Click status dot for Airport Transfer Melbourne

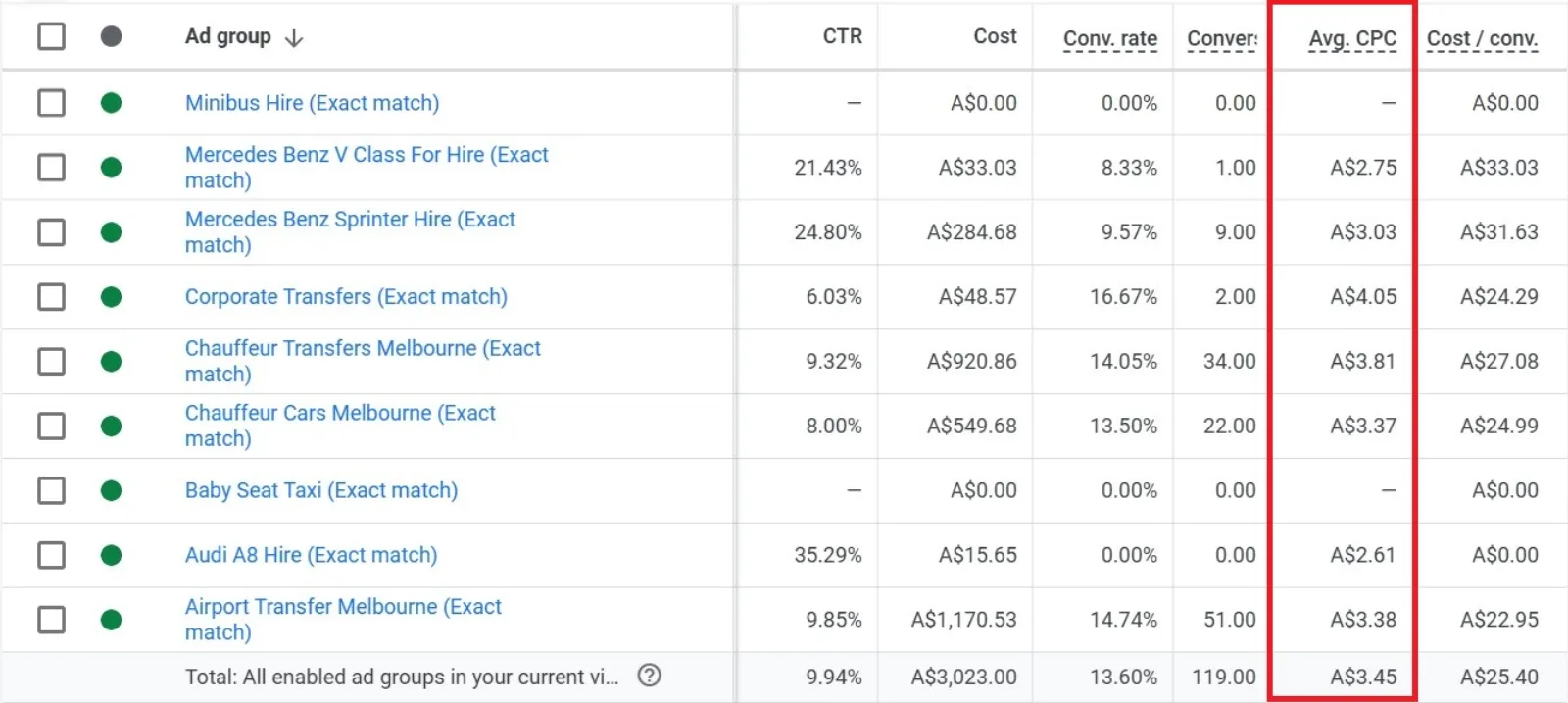[x=111, y=620]
